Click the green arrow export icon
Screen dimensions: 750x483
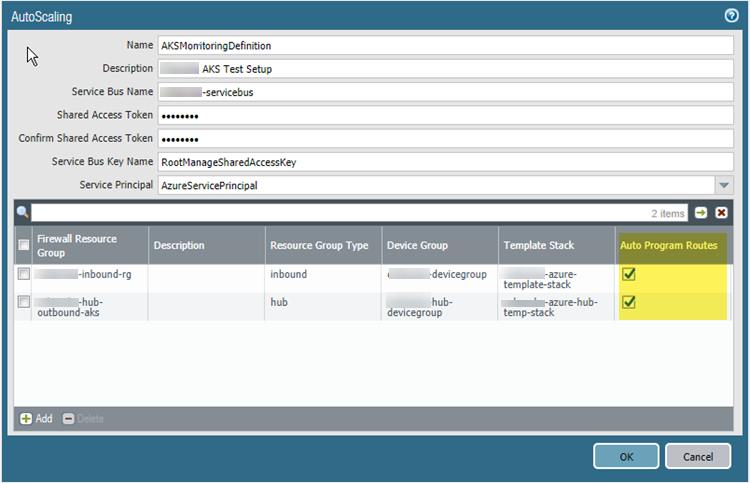(x=702, y=213)
